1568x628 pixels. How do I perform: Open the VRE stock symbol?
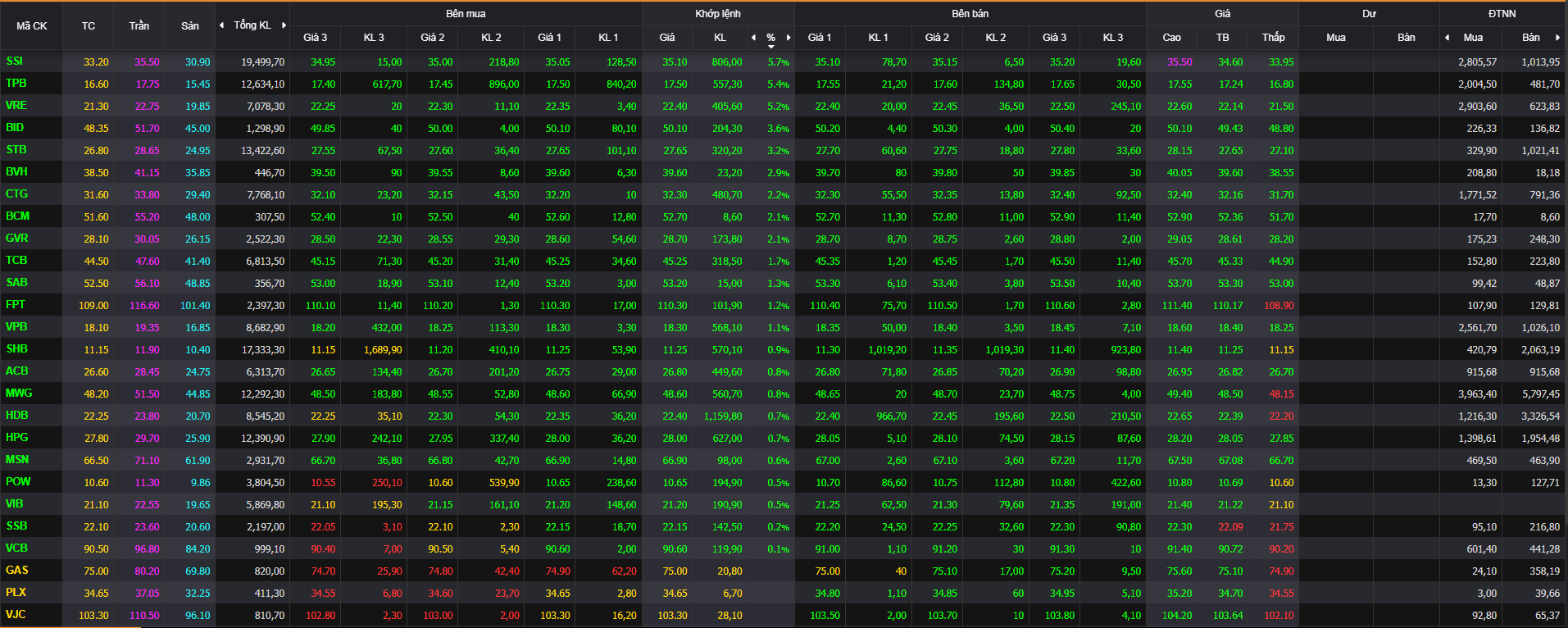click(x=16, y=106)
